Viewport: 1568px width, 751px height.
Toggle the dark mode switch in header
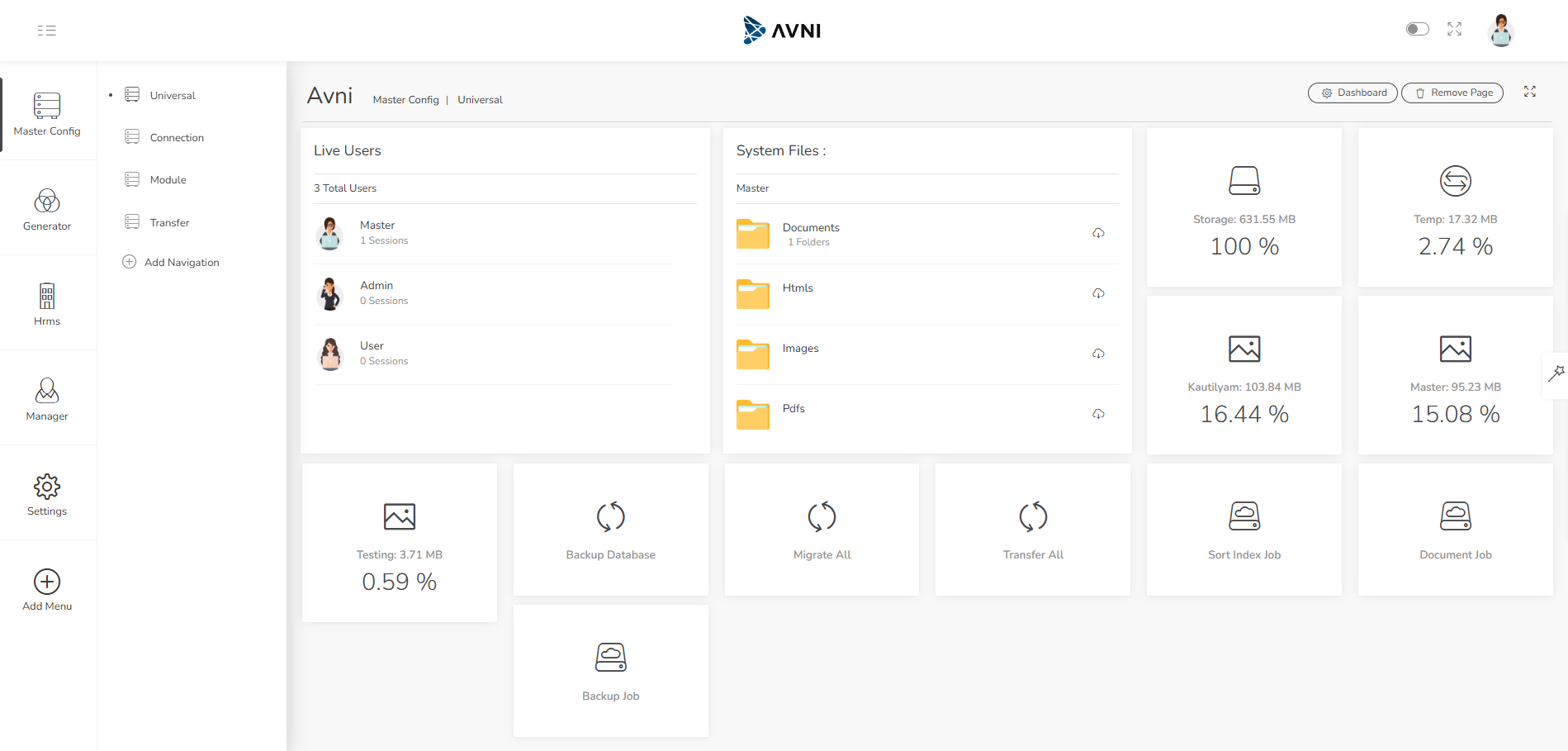(x=1417, y=30)
